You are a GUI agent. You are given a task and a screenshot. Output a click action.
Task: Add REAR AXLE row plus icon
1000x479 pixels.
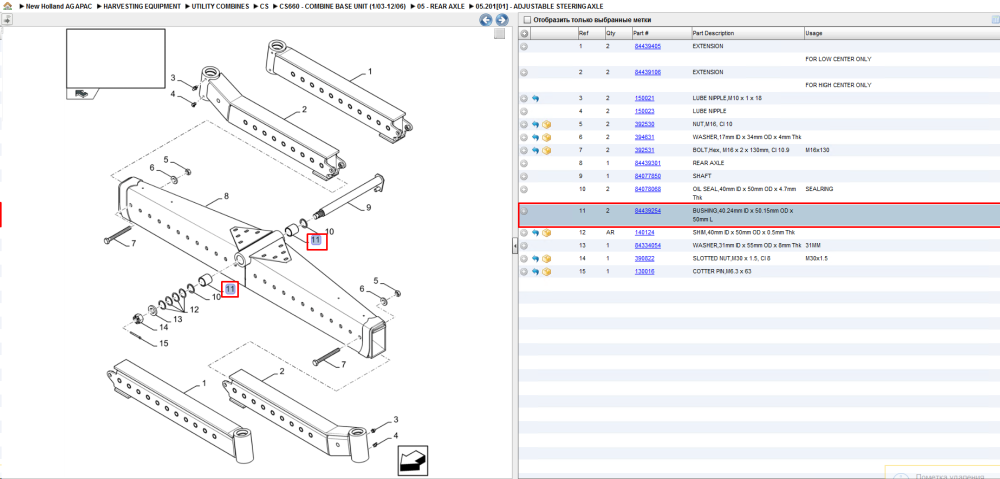(524, 163)
